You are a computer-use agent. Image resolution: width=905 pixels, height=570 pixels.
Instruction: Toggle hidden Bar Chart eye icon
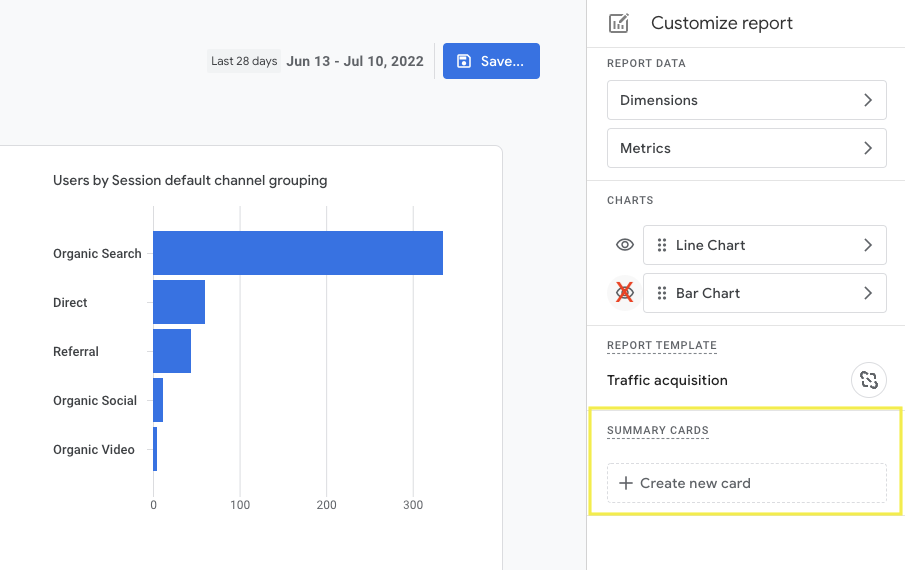(x=625, y=293)
